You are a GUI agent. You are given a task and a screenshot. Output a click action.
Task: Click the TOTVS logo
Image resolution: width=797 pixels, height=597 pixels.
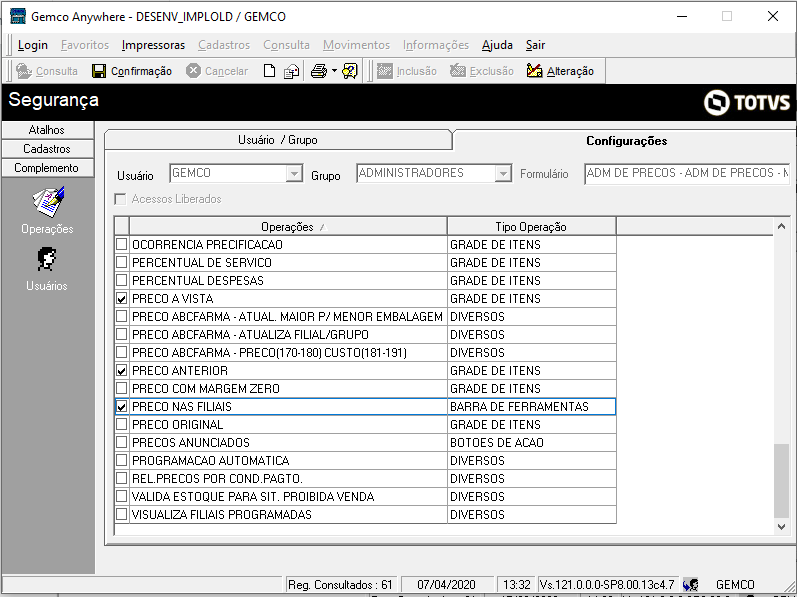tap(747, 103)
